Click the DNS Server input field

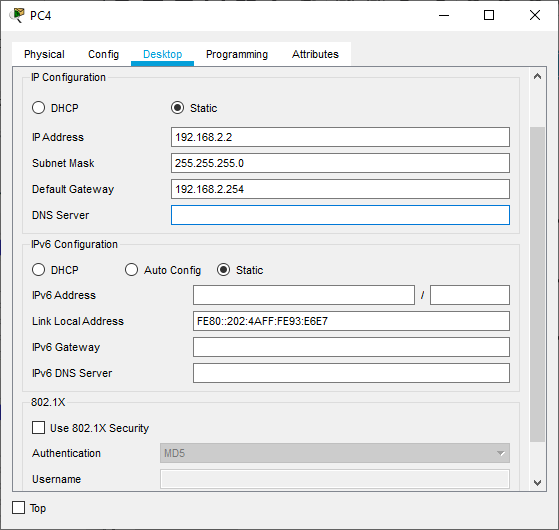(x=340, y=215)
